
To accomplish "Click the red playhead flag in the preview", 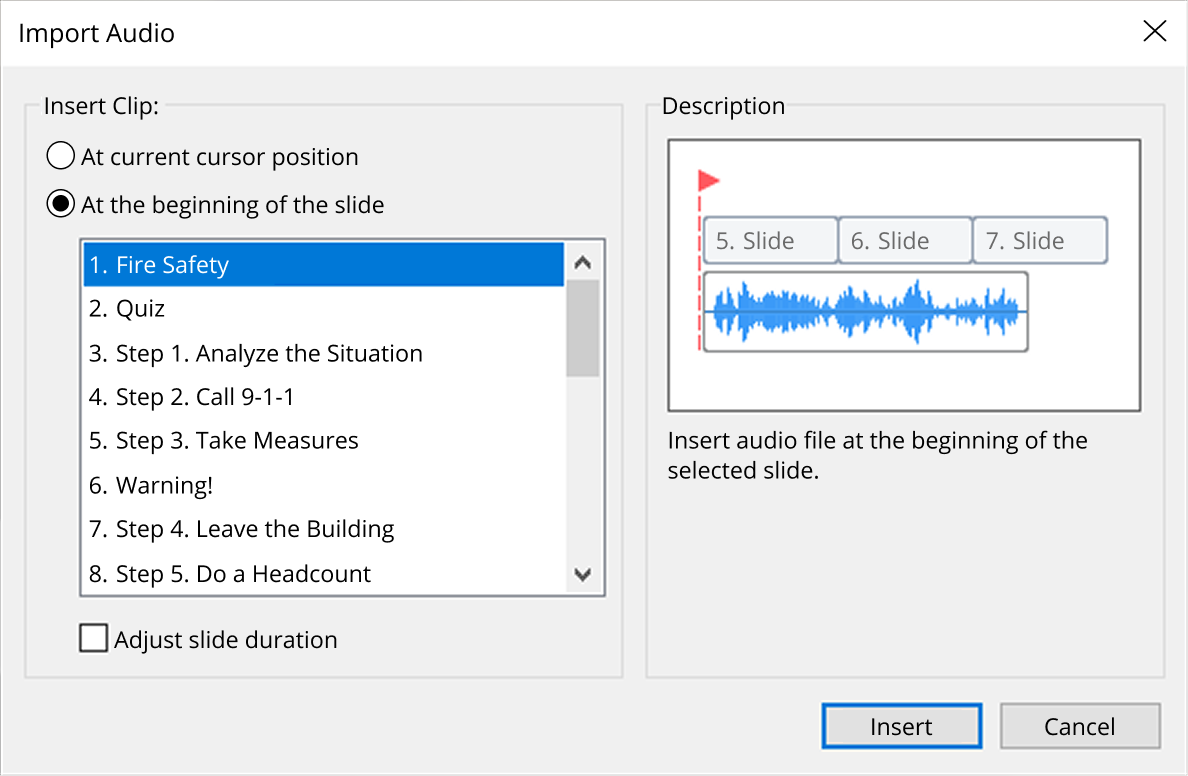I will 709,181.
